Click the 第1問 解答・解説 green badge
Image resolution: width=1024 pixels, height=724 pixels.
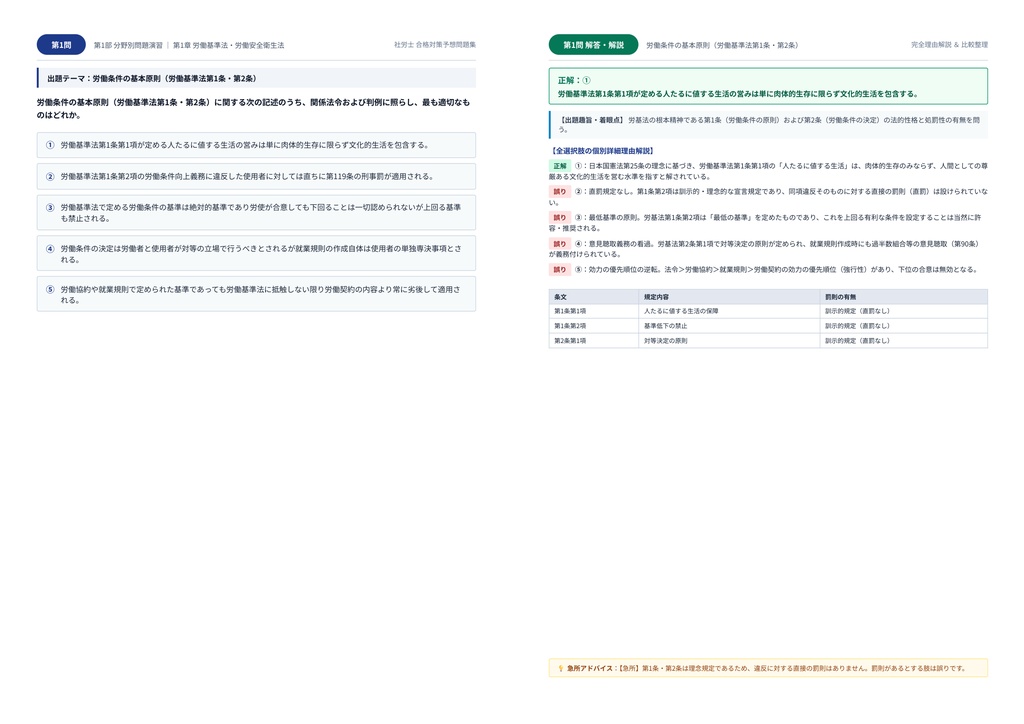(593, 44)
